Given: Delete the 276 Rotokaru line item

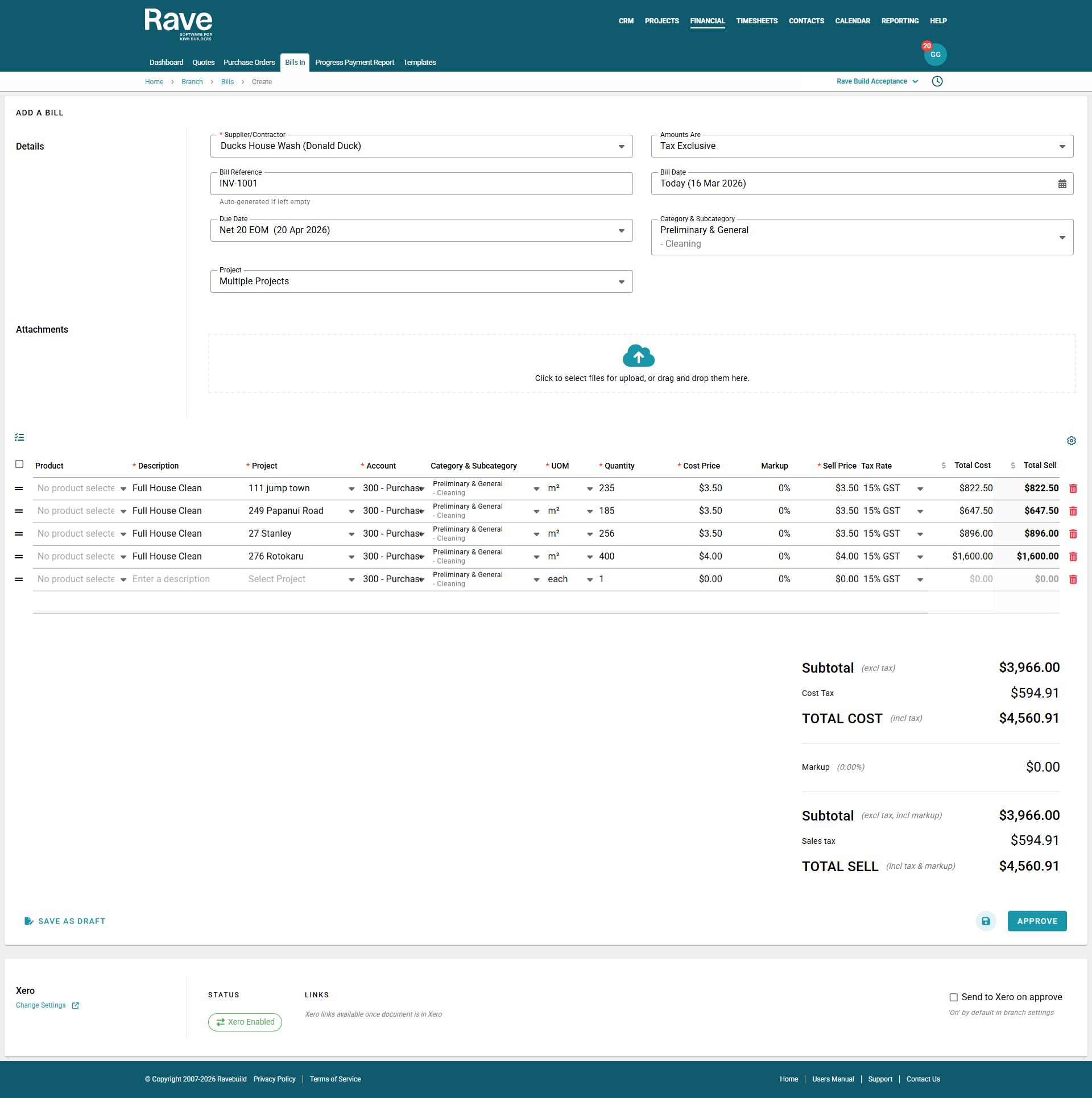Looking at the screenshot, I should [1073, 557].
